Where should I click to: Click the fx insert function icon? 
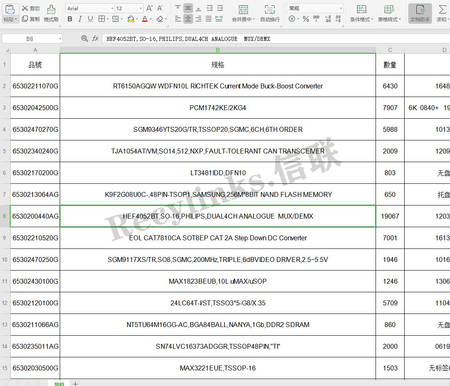(95, 39)
